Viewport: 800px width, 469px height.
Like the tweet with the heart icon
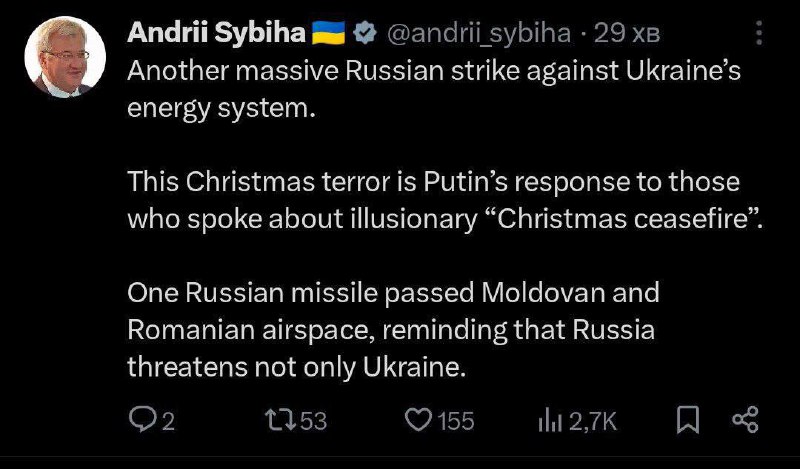pos(417,420)
